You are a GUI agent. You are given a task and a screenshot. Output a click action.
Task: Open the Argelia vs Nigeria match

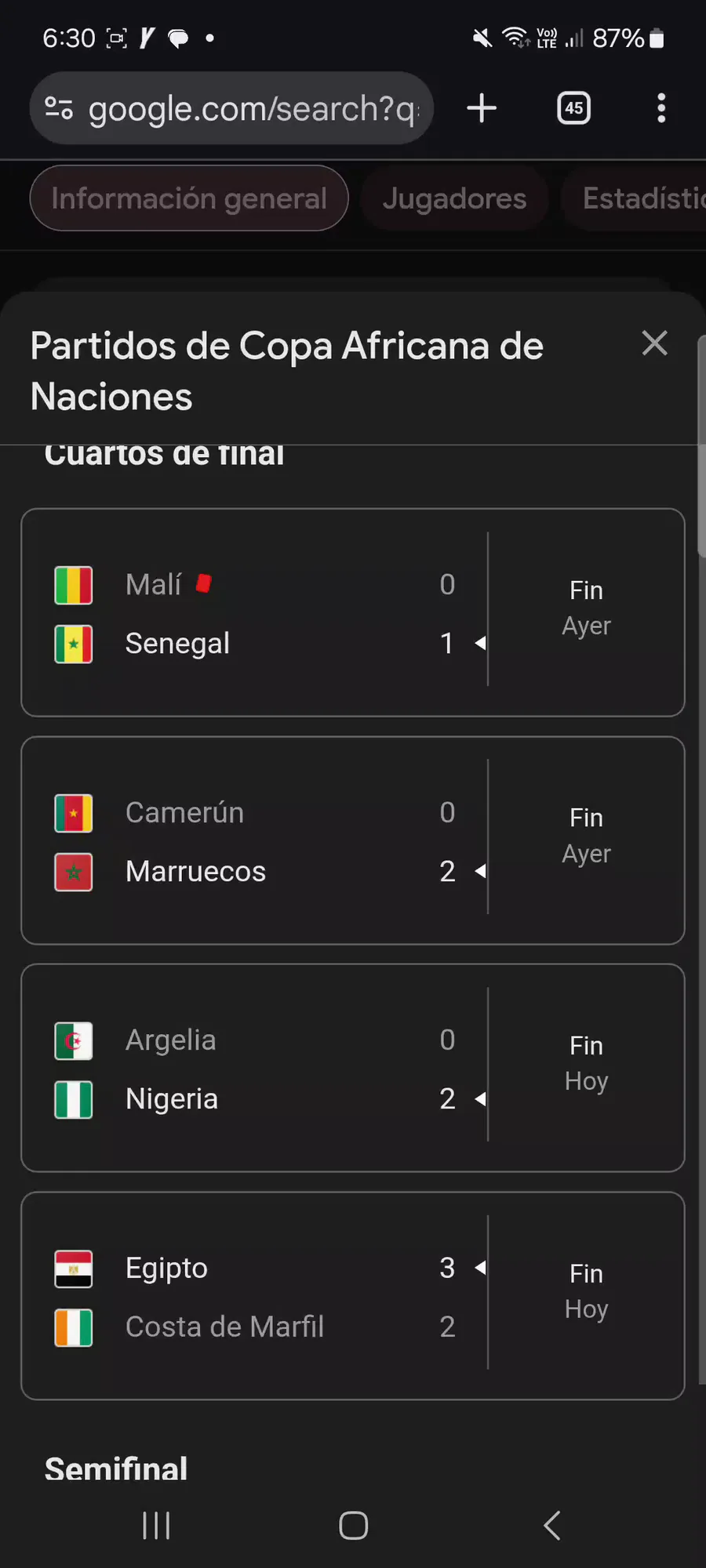(x=353, y=1068)
